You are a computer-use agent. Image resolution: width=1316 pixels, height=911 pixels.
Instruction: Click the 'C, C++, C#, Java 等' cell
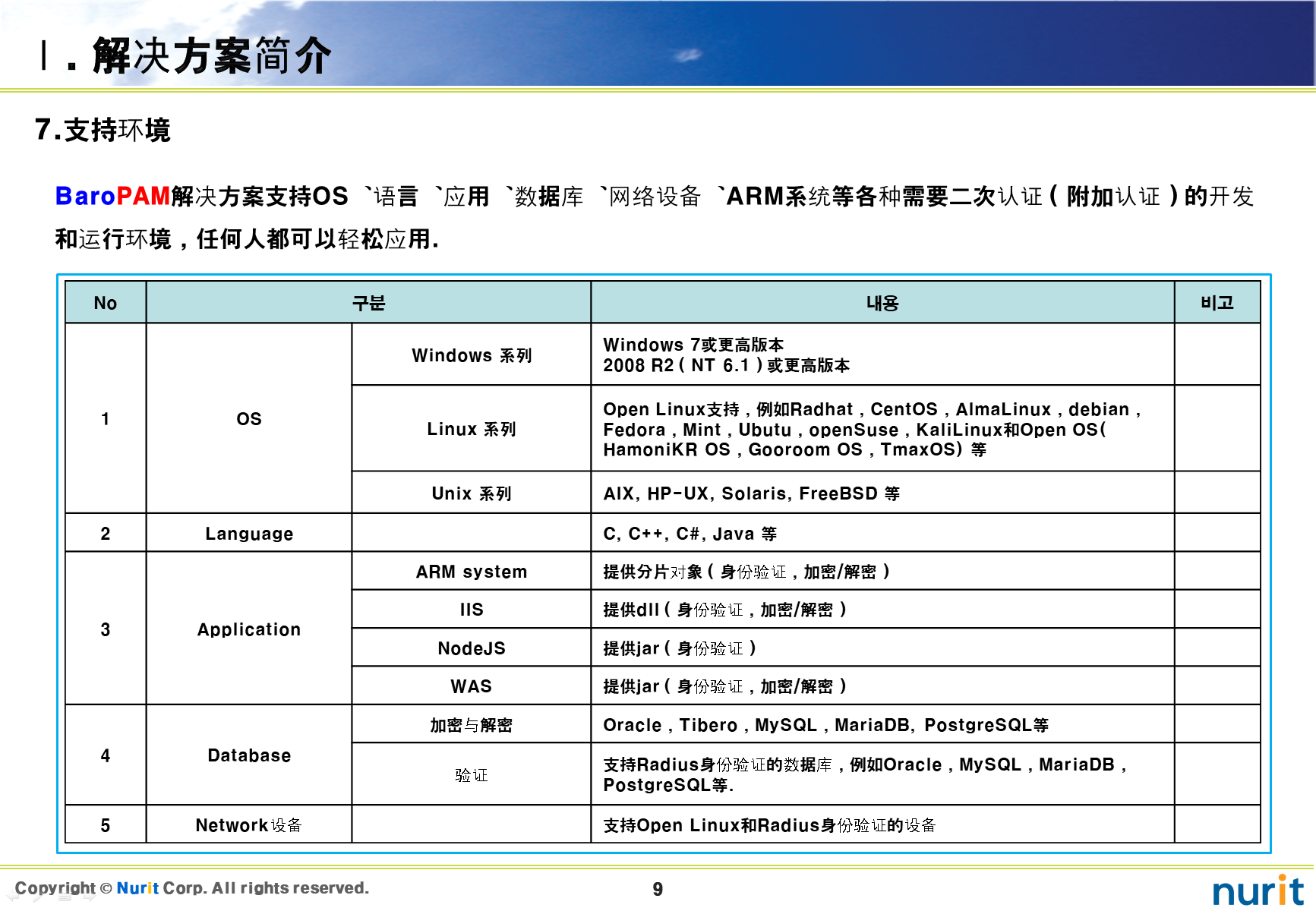(x=882, y=533)
